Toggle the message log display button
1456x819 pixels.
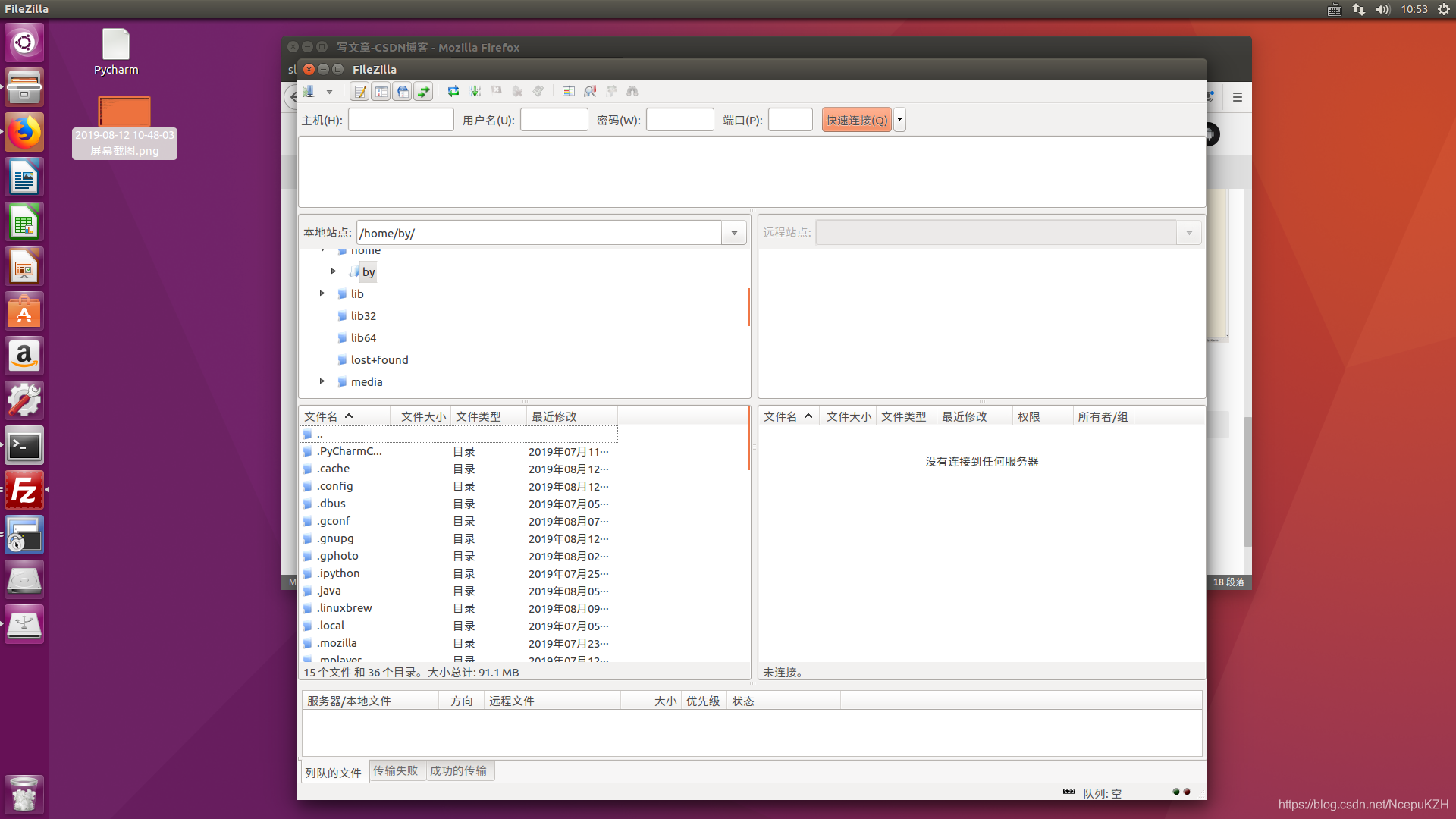click(359, 92)
